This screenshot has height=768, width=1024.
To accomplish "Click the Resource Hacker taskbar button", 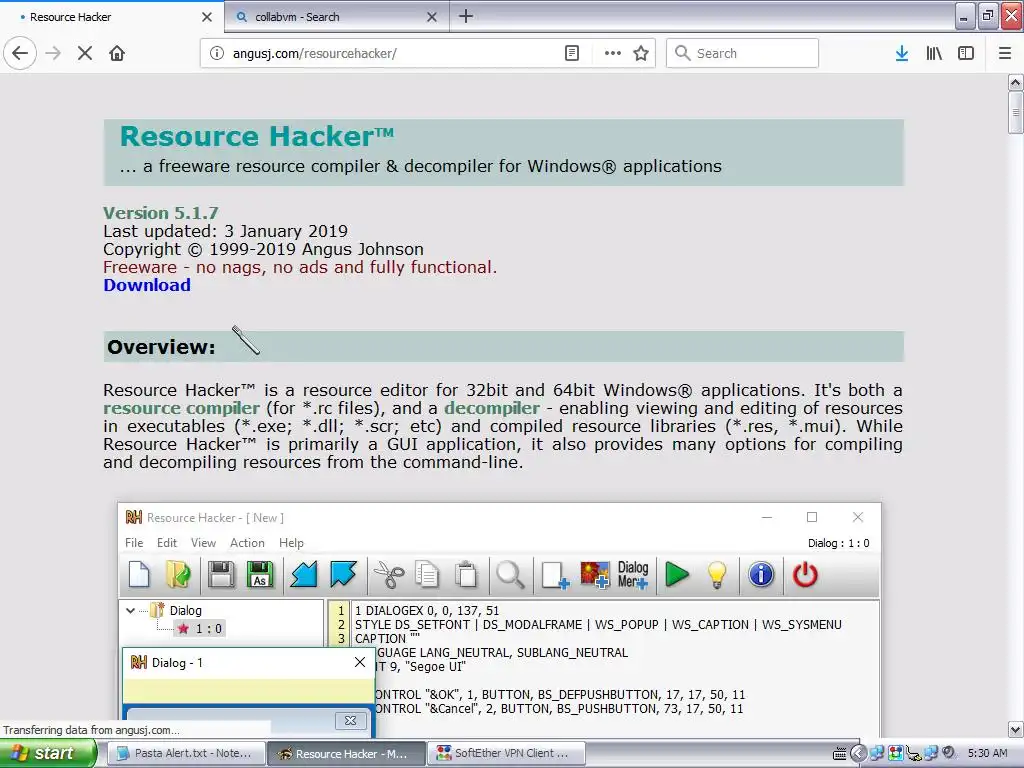I will 346,754.
